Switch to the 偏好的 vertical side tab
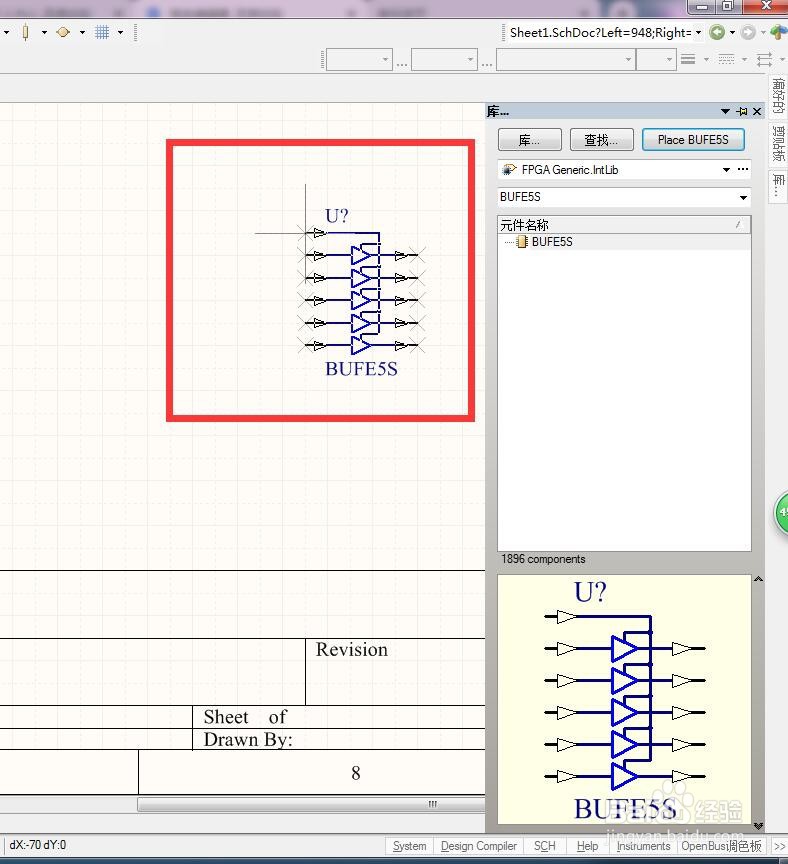Viewport: 788px width, 864px height. tap(778, 96)
